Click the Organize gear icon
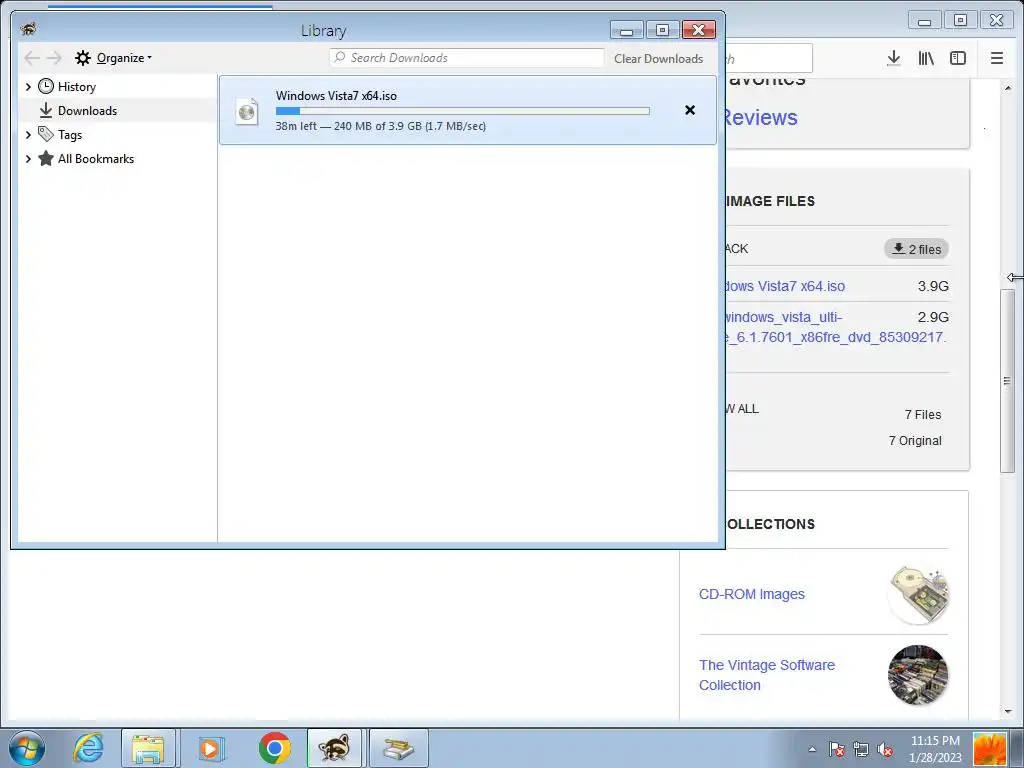This screenshot has height=768, width=1024. pos(83,58)
